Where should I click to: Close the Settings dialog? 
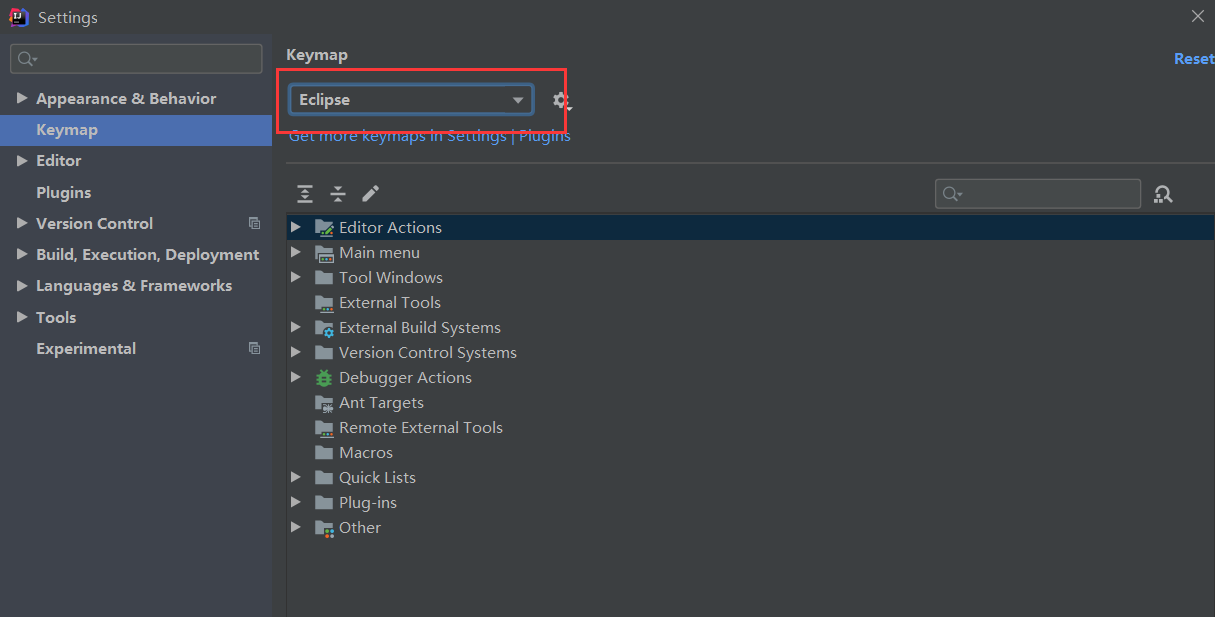point(1197,17)
